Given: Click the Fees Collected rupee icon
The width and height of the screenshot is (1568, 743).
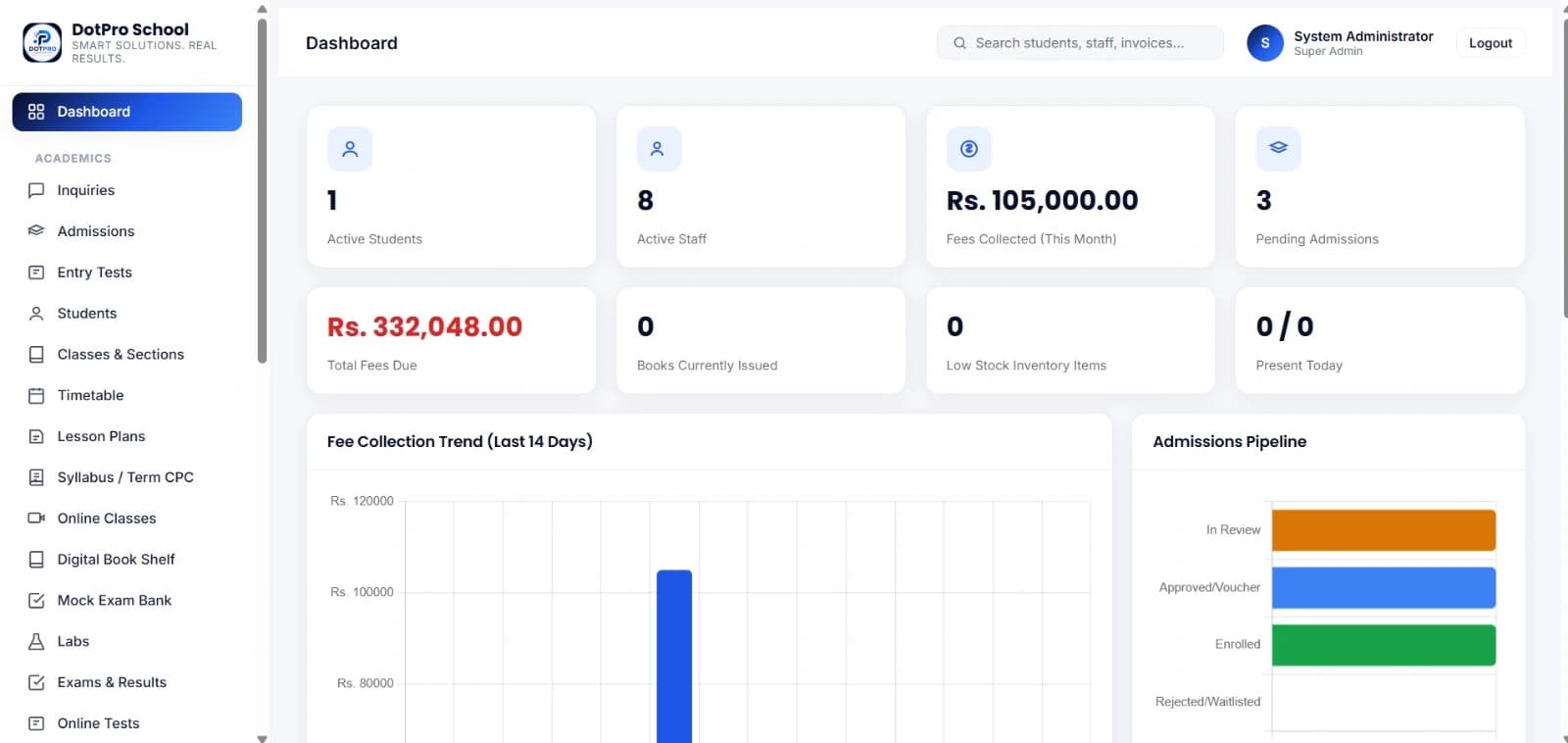Looking at the screenshot, I should (969, 149).
